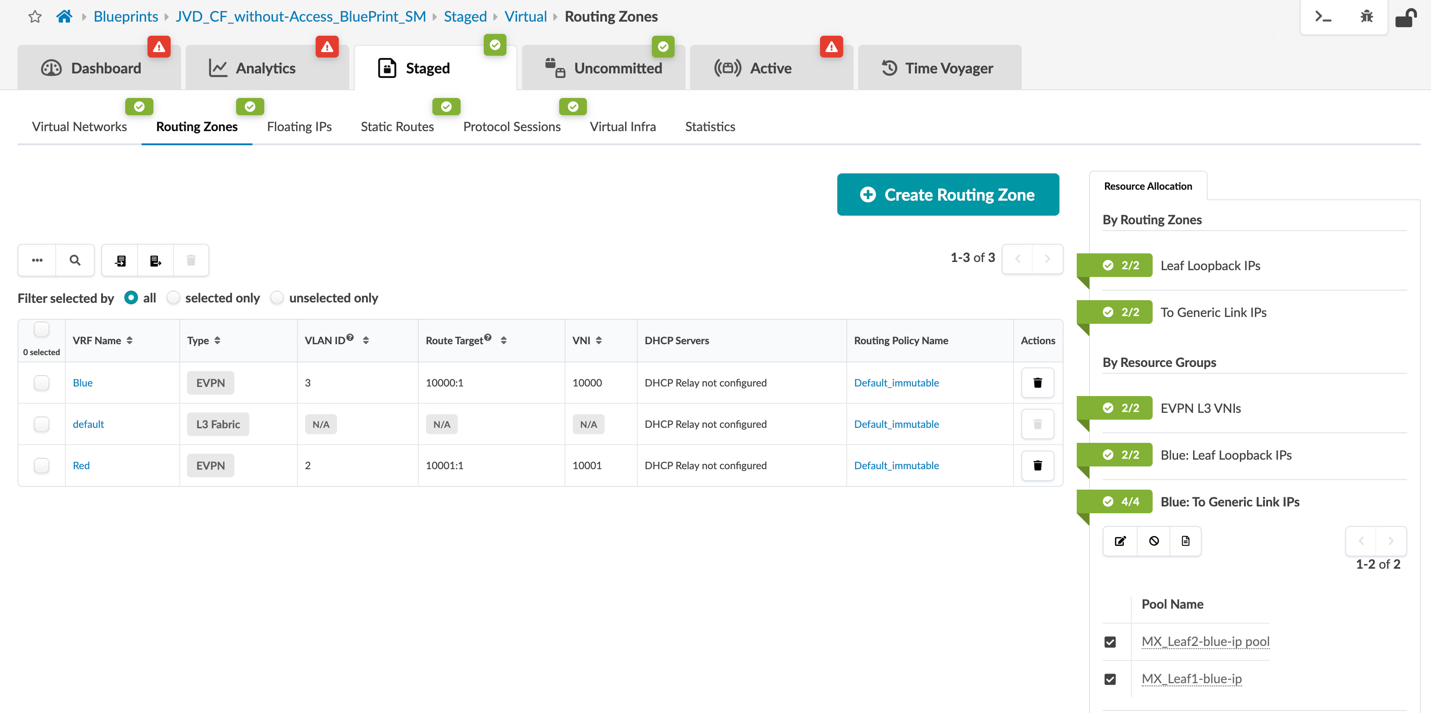Click the bug report icon
The image size is (1431, 713).
coord(1366,16)
